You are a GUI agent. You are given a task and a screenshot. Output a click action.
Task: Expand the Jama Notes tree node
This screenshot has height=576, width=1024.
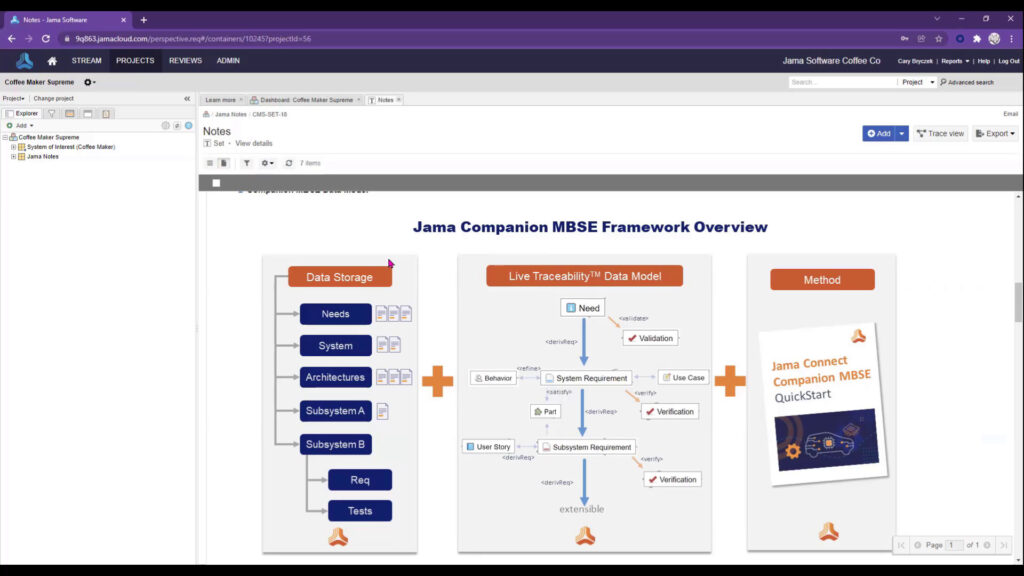(x=13, y=157)
